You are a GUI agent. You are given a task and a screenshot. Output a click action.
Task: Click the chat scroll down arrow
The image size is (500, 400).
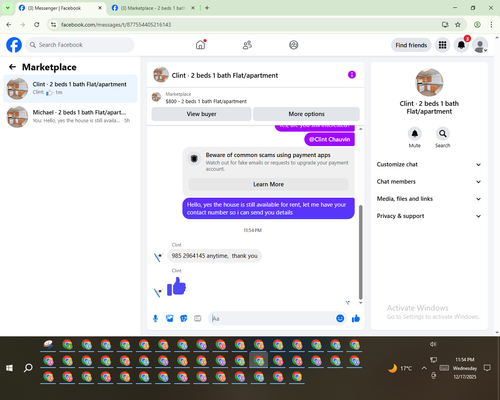[x=360, y=303]
